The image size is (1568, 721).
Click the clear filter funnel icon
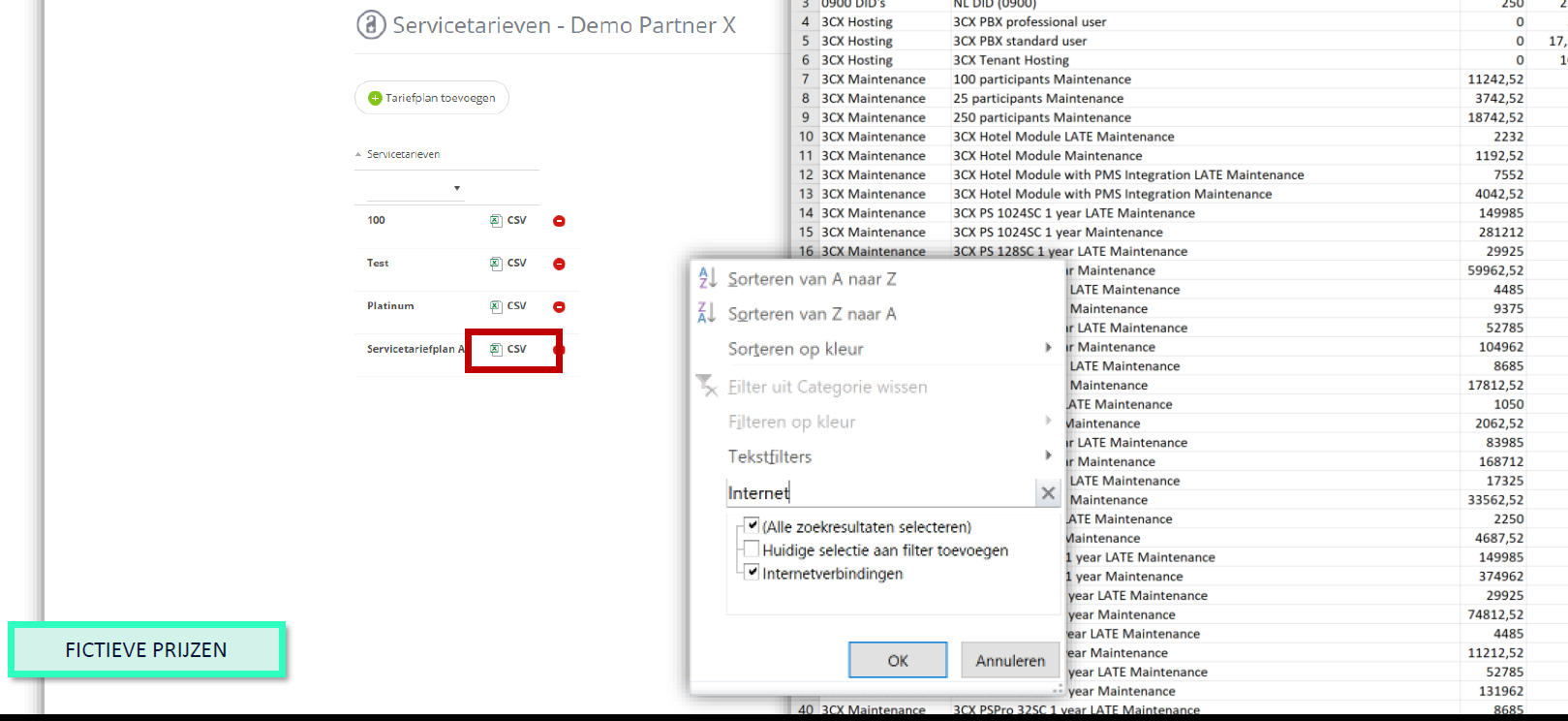[x=707, y=386]
